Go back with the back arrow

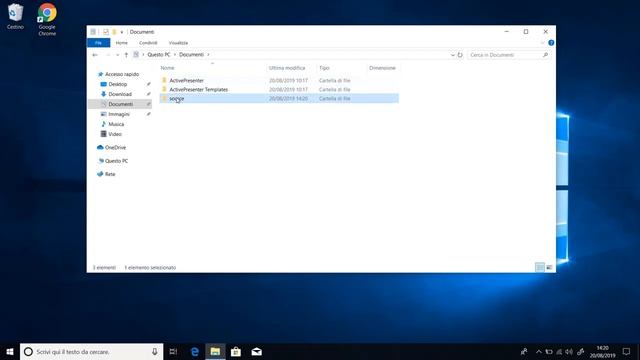pos(95,55)
